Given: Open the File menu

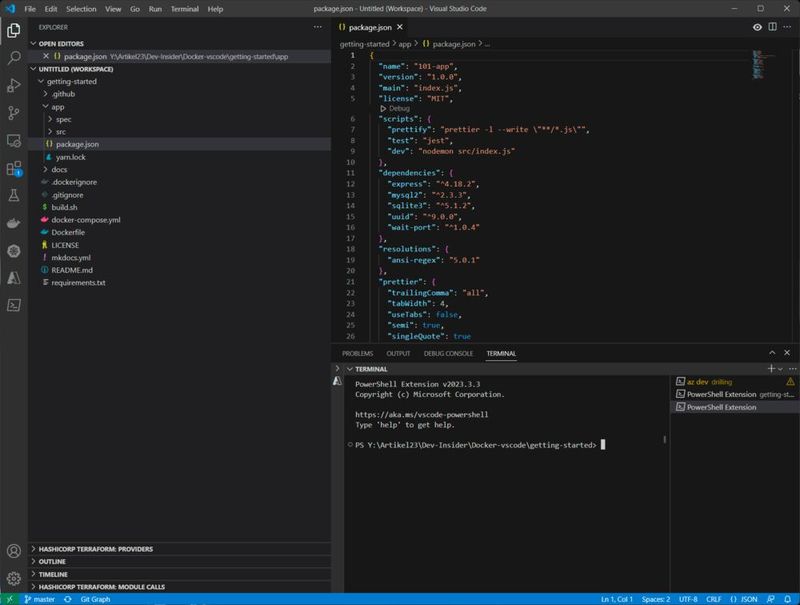Looking at the screenshot, I should point(30,9).
